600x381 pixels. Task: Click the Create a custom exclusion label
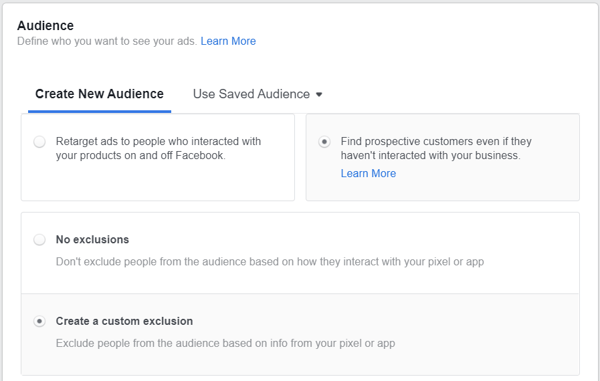pos(124,321)
